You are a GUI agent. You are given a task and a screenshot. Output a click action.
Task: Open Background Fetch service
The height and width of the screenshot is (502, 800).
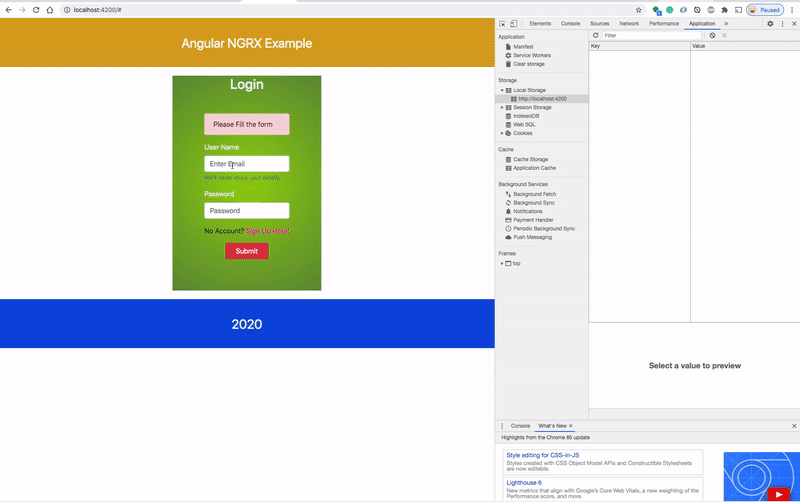click(534, 194)
